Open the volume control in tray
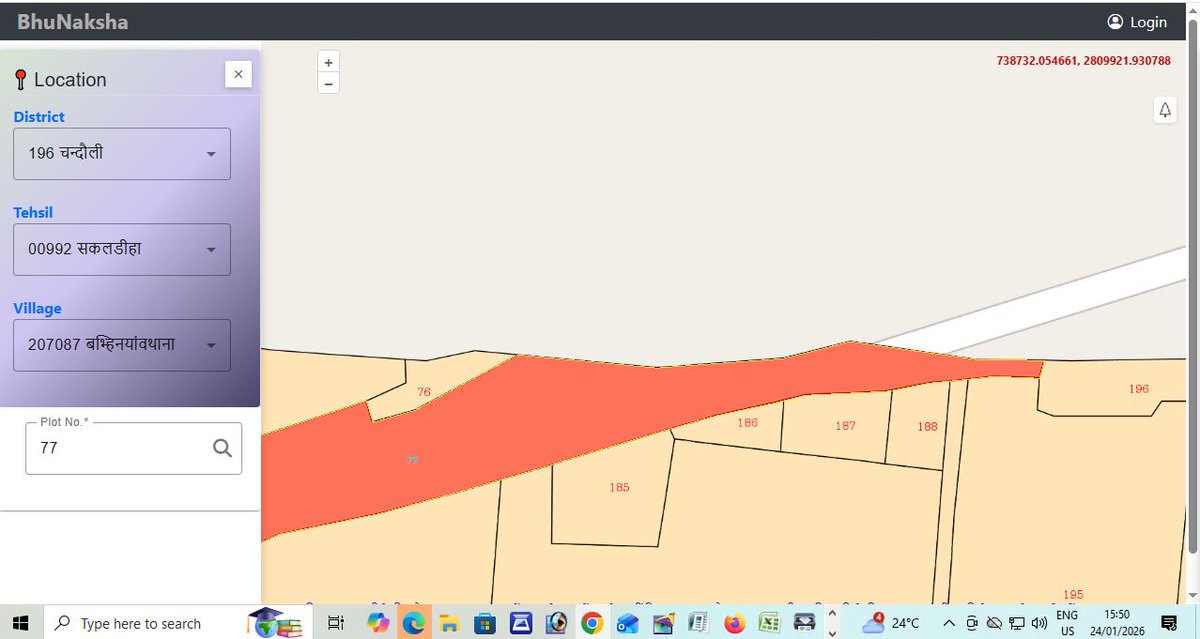Image resolution: width=1200 pixels, height=639 pixels. (1038, 623)
